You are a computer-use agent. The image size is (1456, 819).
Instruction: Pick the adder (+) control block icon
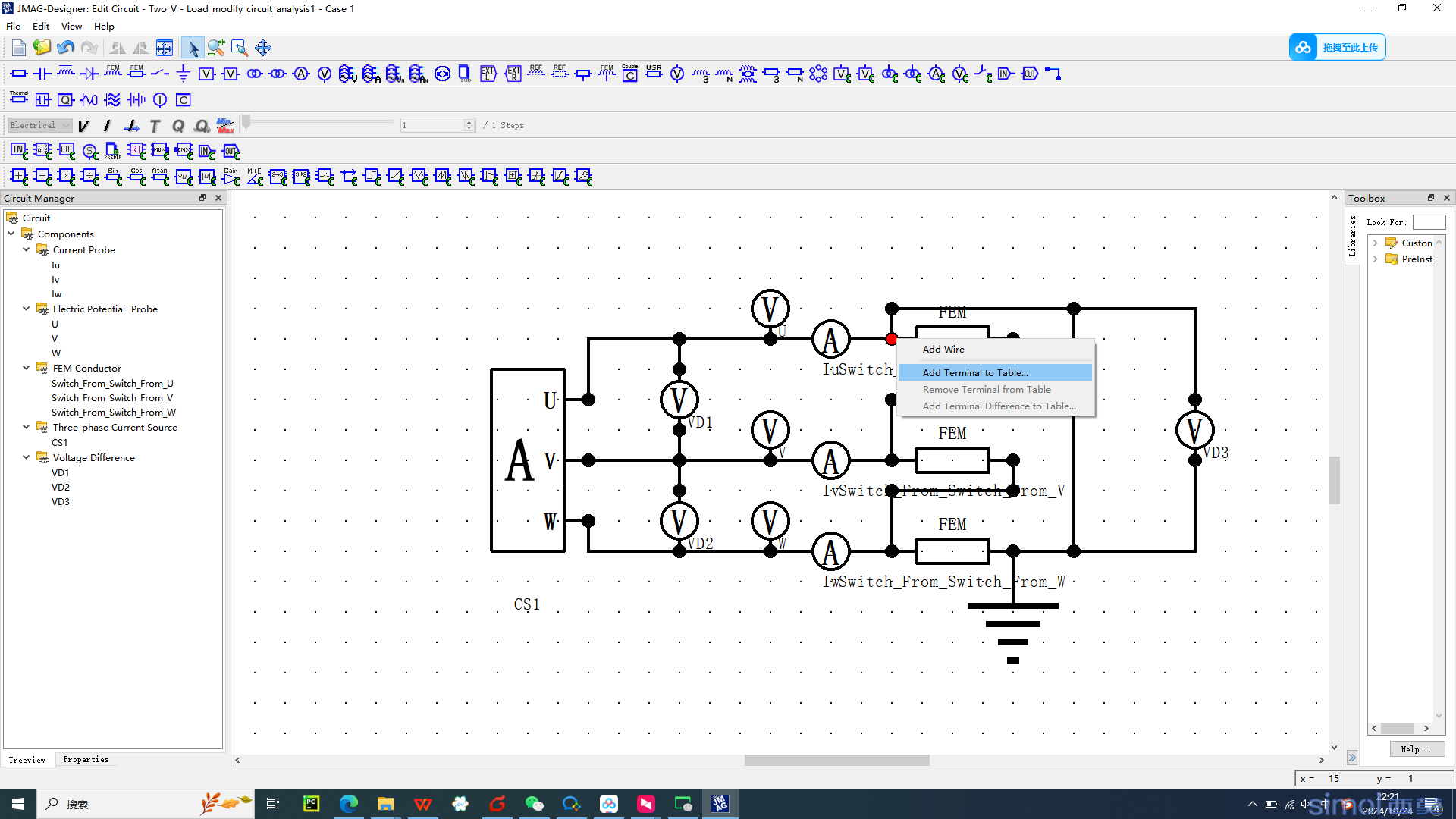19,177
